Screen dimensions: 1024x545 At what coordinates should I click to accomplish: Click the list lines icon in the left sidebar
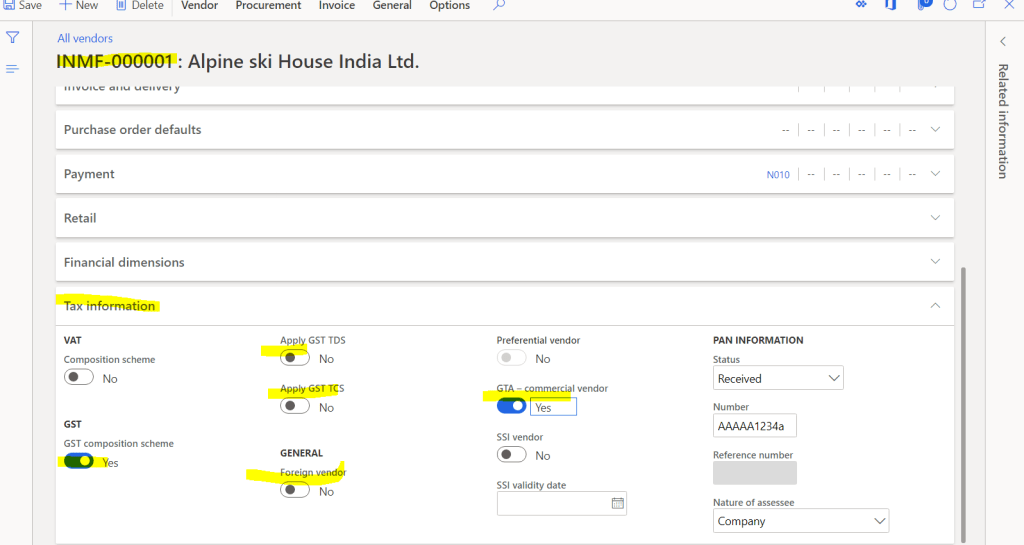coord(13,69)
